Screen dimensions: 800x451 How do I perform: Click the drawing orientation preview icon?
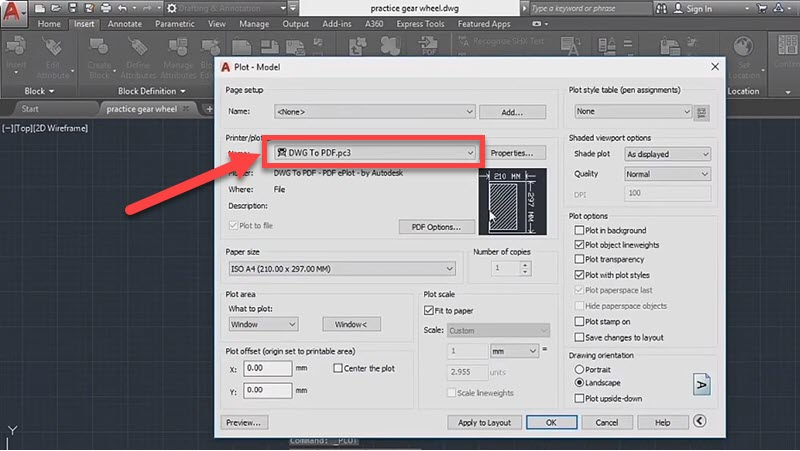click(x=701, y=383)
